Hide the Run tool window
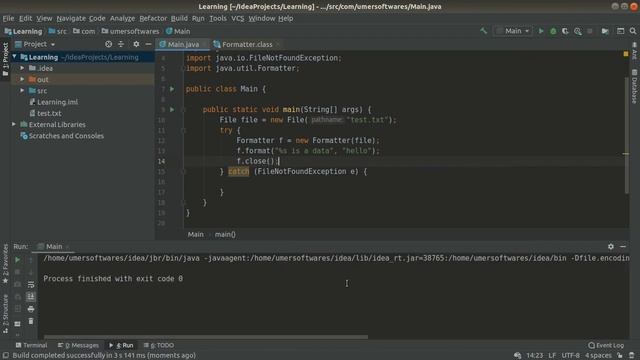 tap(623, 247)
